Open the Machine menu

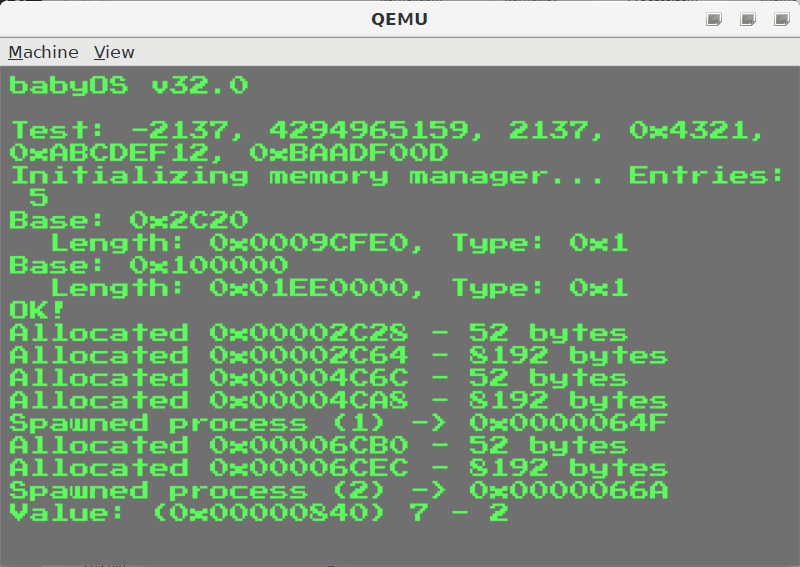pos(43,52)
